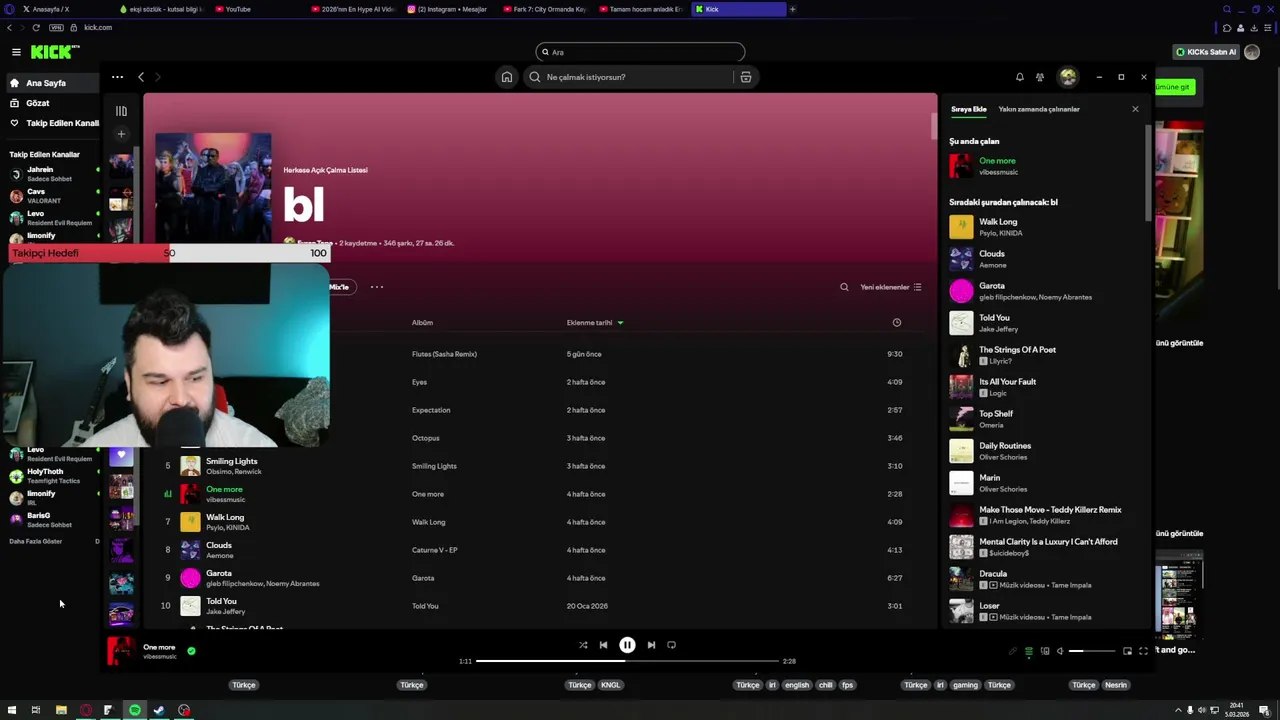
Task: Search within the playlist
Action: tap(844, 287)
